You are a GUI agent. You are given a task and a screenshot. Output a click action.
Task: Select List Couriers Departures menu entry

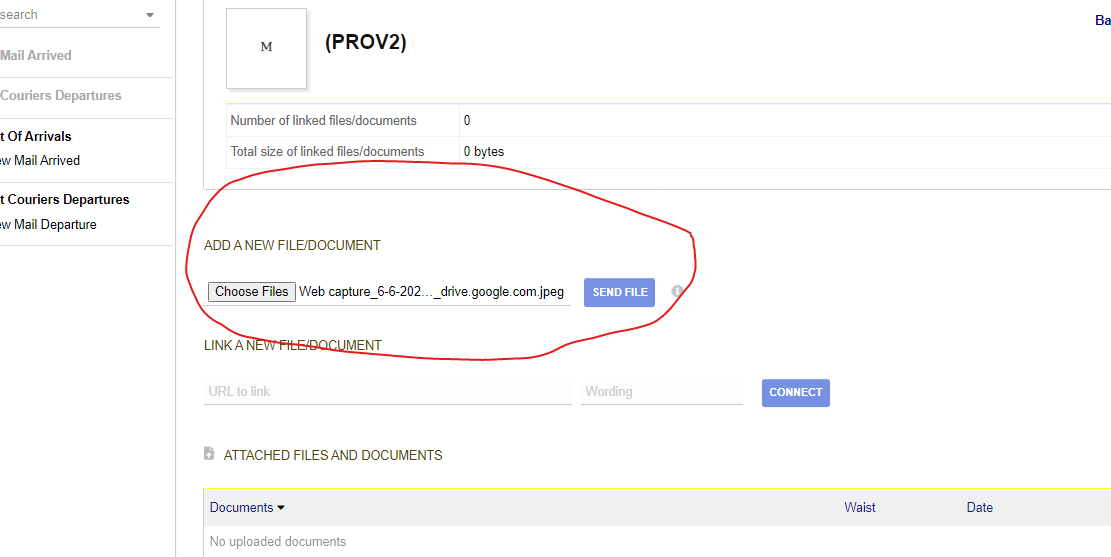click(x=64, y=200)
